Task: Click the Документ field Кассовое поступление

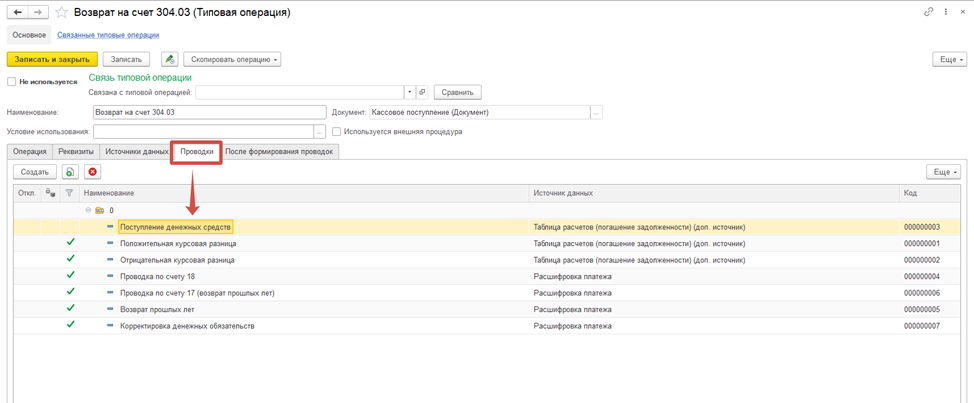Action: click(480, 112)
